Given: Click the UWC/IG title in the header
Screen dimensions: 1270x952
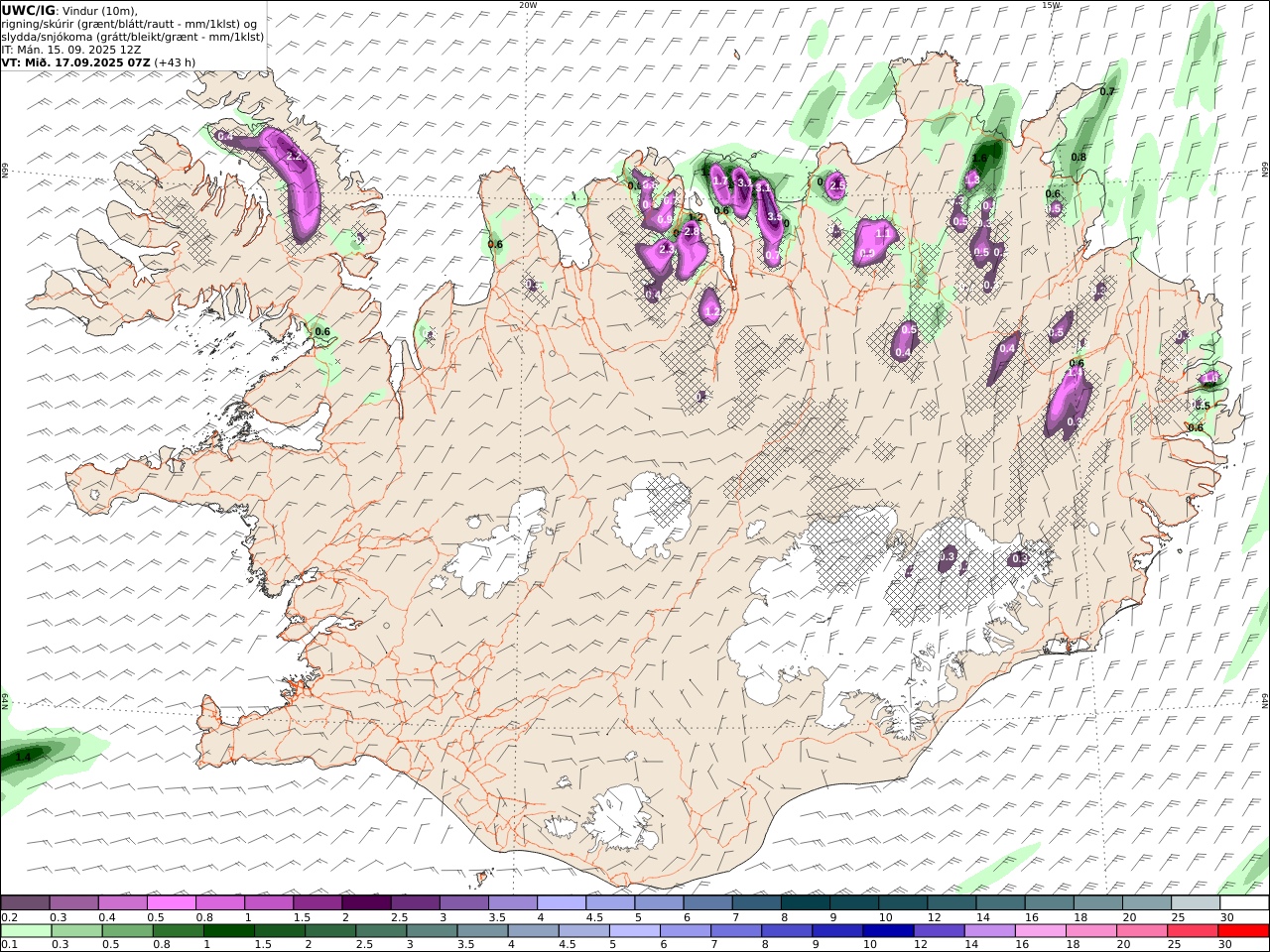Looking at the screenshot, I should (29, 10).
